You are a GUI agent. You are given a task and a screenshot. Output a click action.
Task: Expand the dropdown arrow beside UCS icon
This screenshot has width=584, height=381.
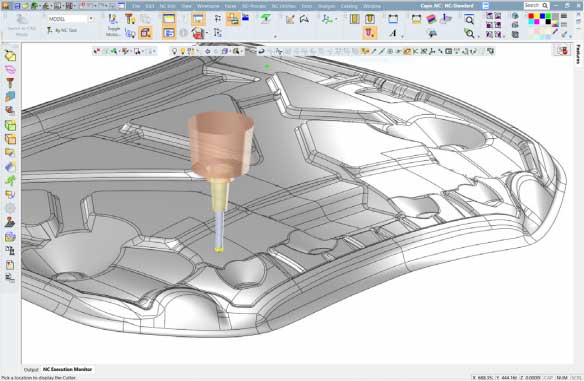tap(336, 20)
